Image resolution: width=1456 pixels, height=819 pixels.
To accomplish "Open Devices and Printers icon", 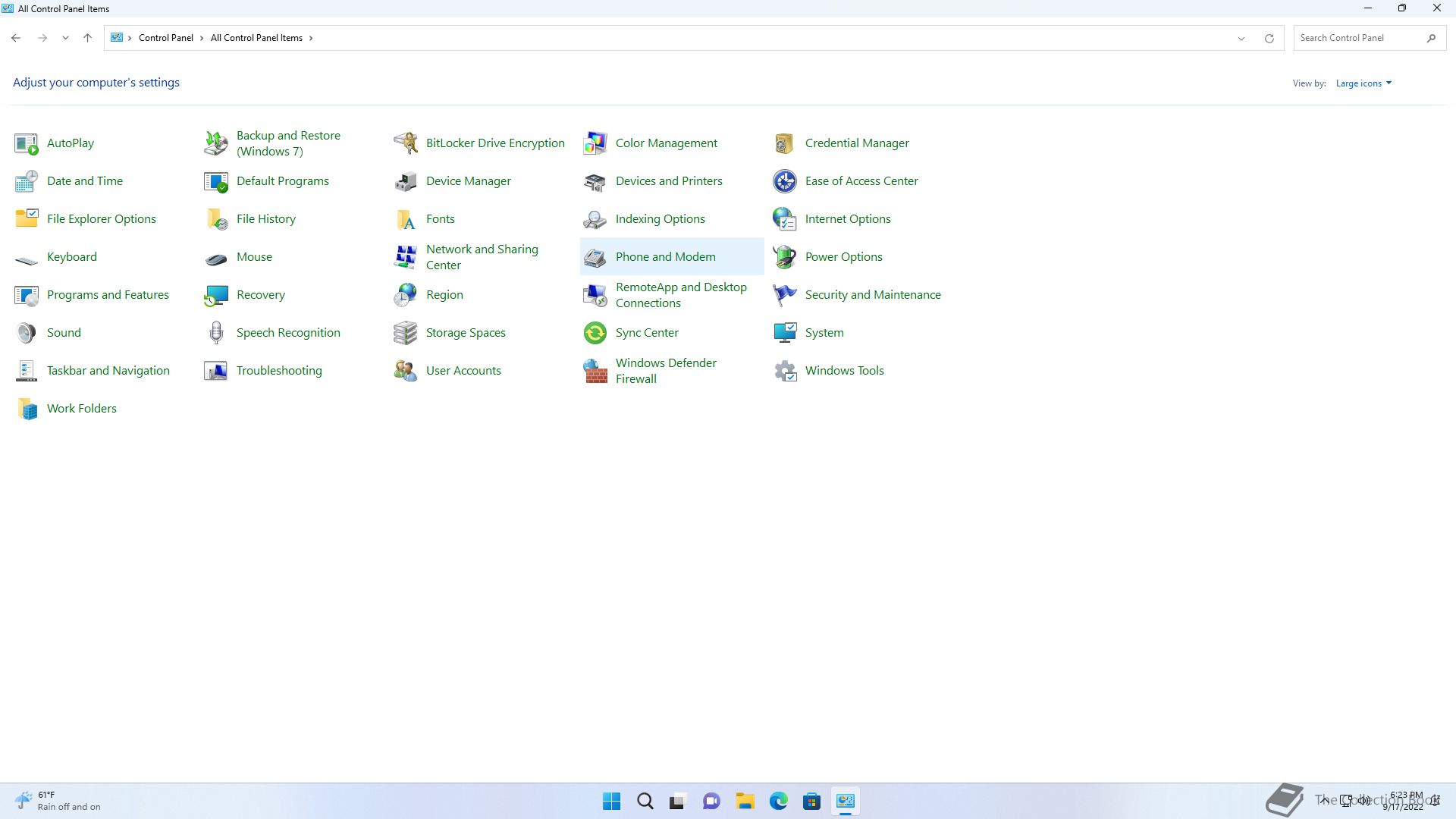I will pos(595,181).
